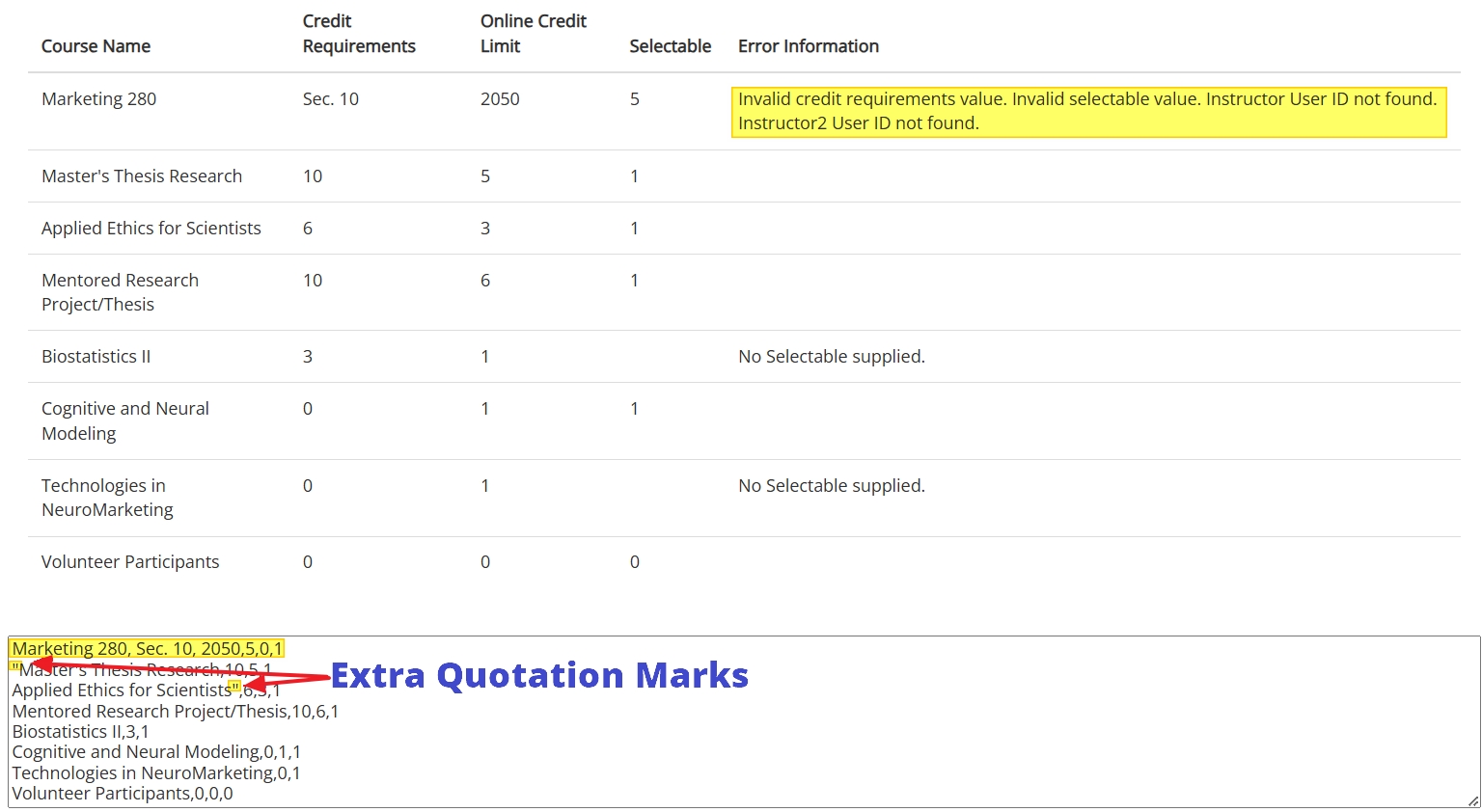The height and width of the screenshot is (812, 1482).
Task: Select the Applied Ethics for Scientists cell
Action: click(x=151, y=229)
